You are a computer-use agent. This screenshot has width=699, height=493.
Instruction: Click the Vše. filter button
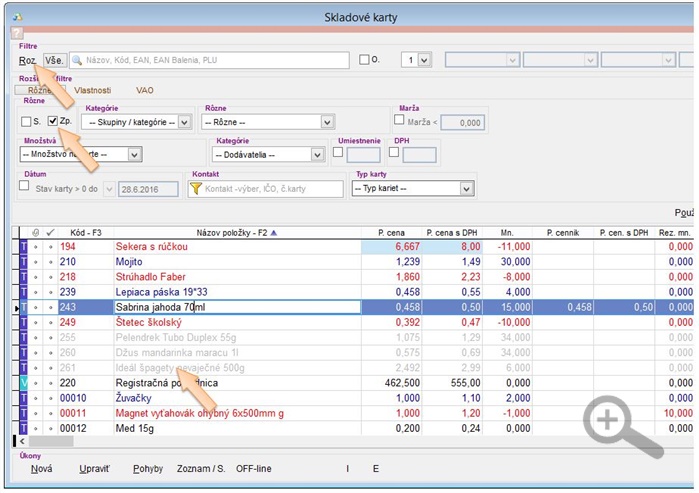[x=54, y=60]
